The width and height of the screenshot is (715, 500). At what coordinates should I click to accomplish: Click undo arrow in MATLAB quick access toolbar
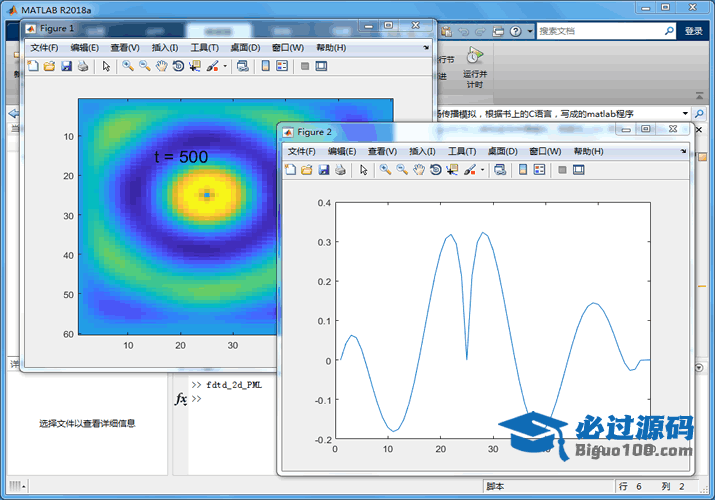[464, 31]
